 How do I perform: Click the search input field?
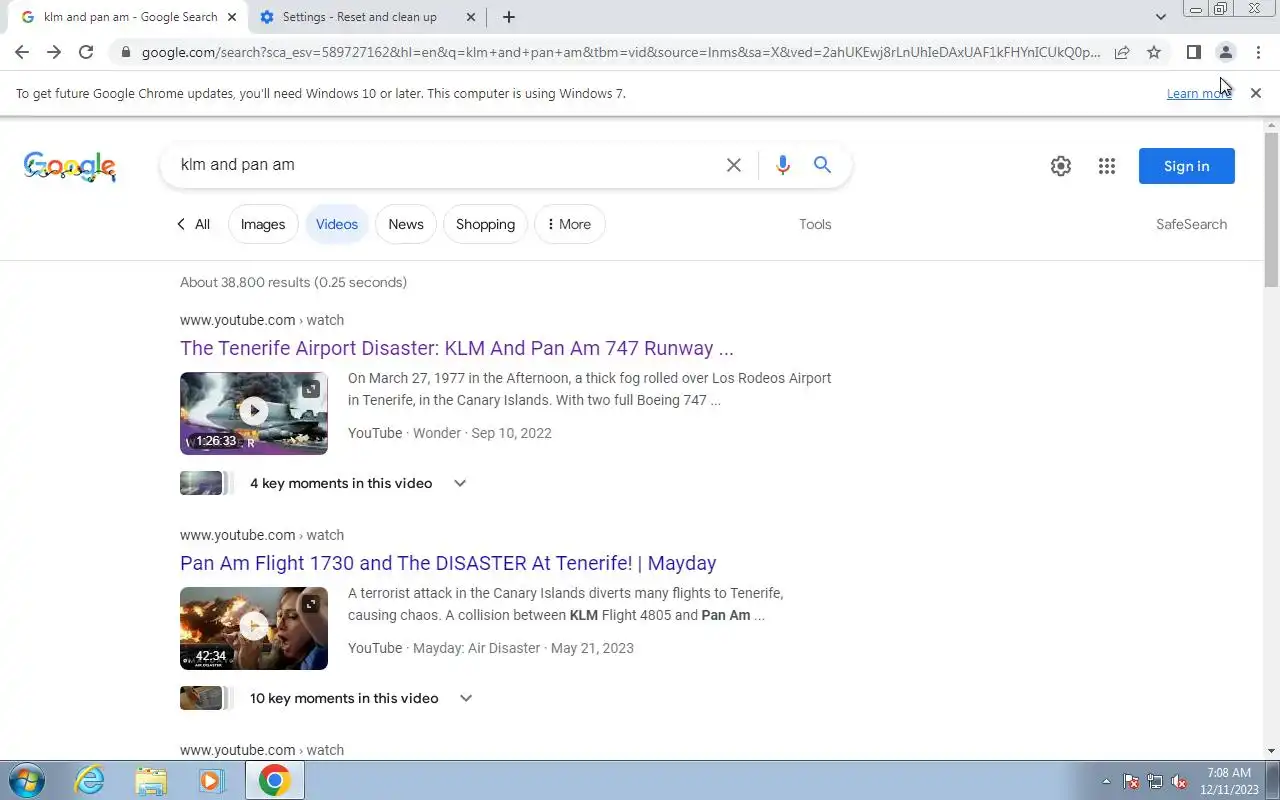click(x=445, y=165)
